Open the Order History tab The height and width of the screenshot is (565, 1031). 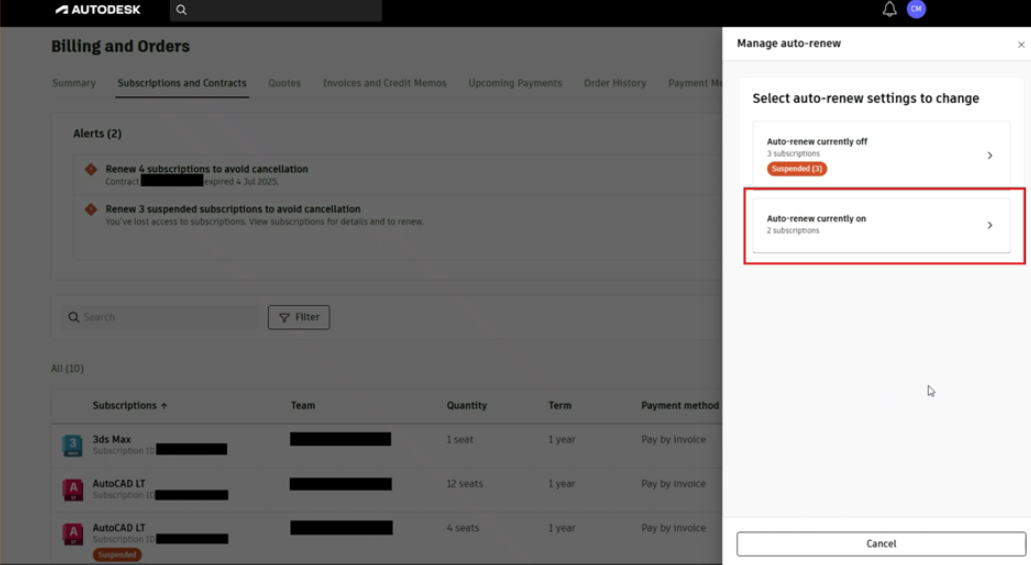click(x=615, y=83)
